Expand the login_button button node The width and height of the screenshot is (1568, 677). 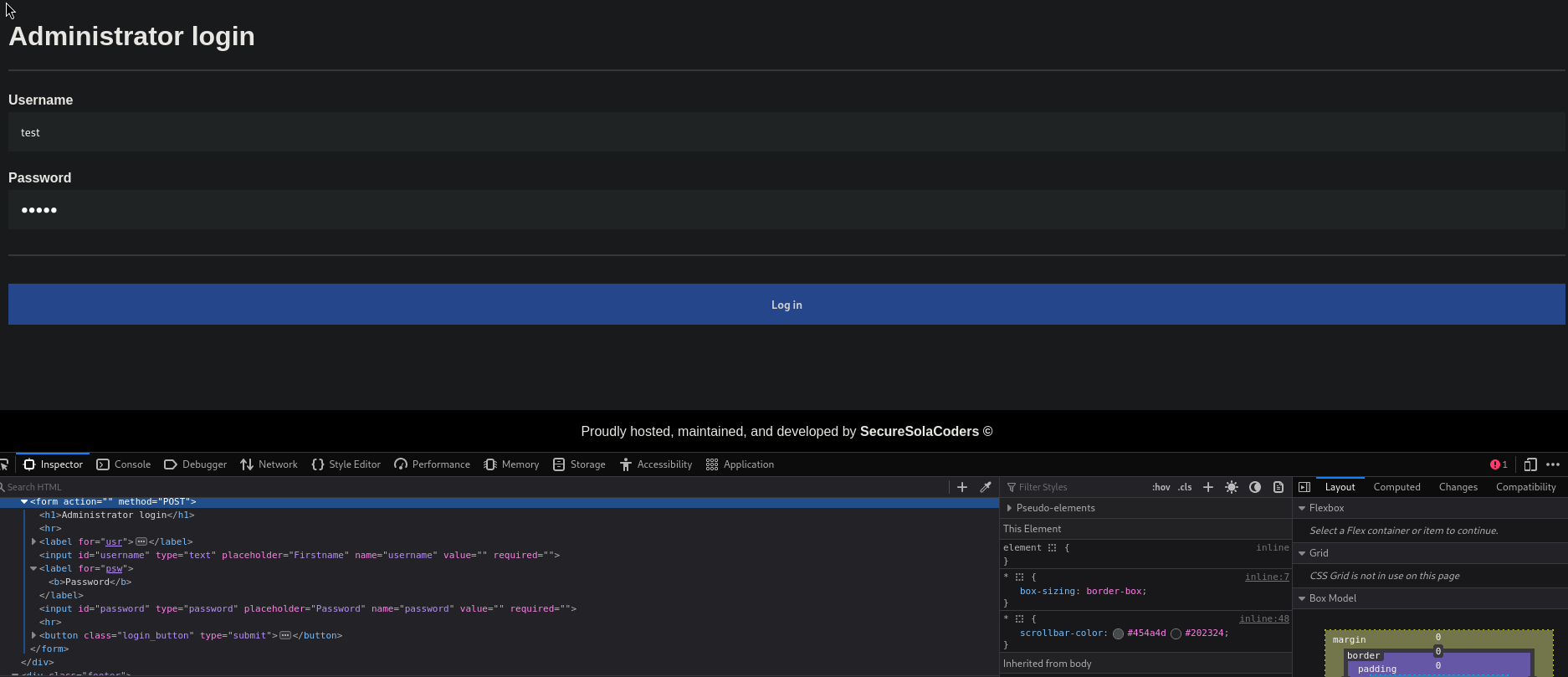pos(33,635)
